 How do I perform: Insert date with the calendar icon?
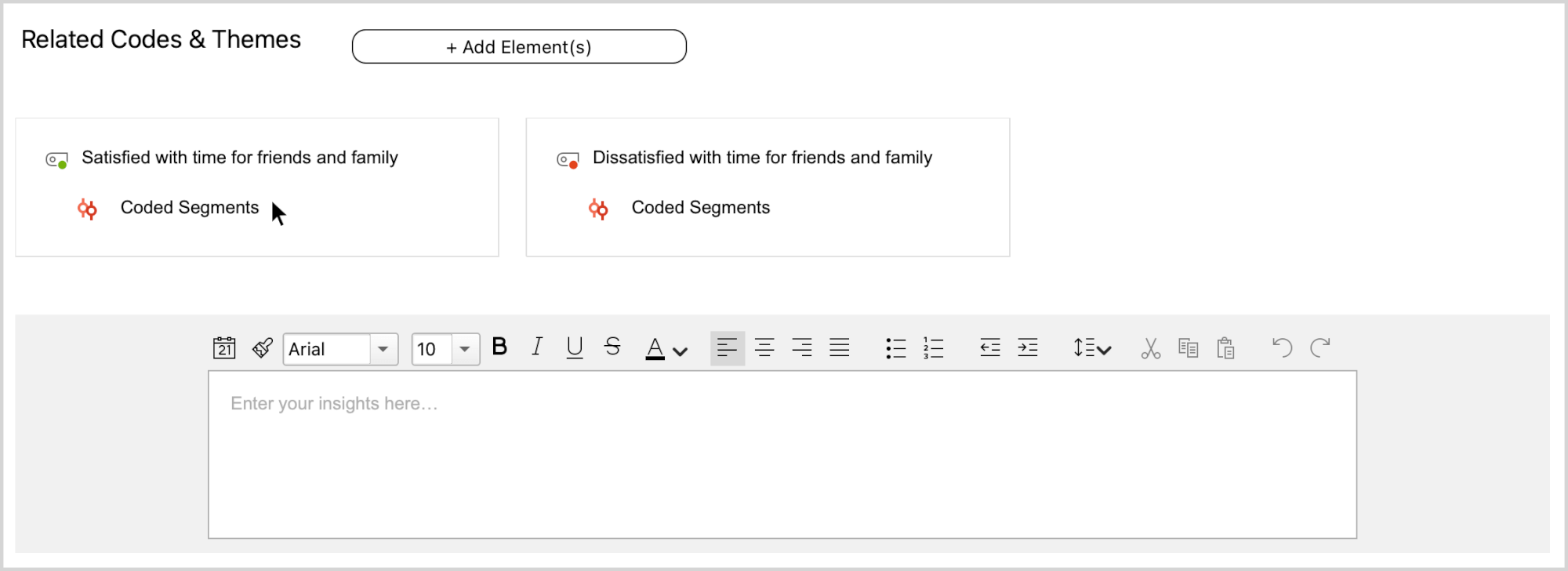coord(224,347)
